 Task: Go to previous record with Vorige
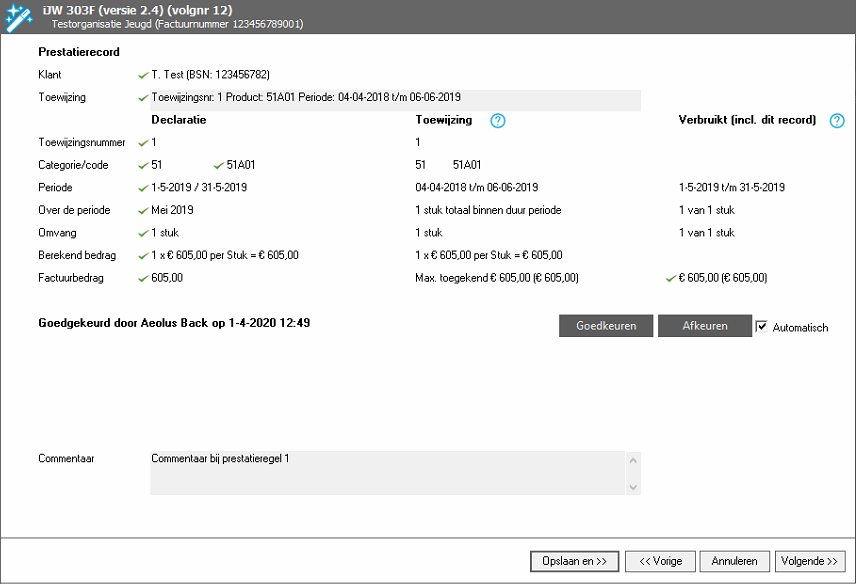pyautogui.click(x=660, y=561)
